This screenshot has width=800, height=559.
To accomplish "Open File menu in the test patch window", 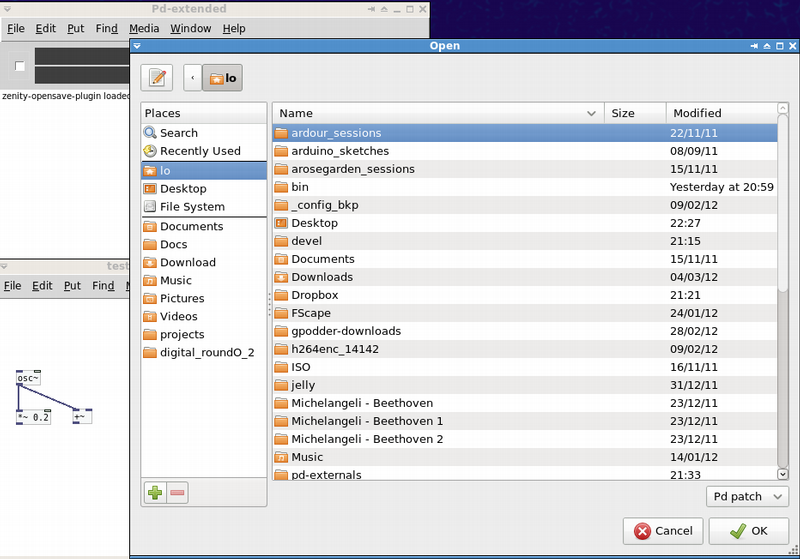I will (12, 286).
